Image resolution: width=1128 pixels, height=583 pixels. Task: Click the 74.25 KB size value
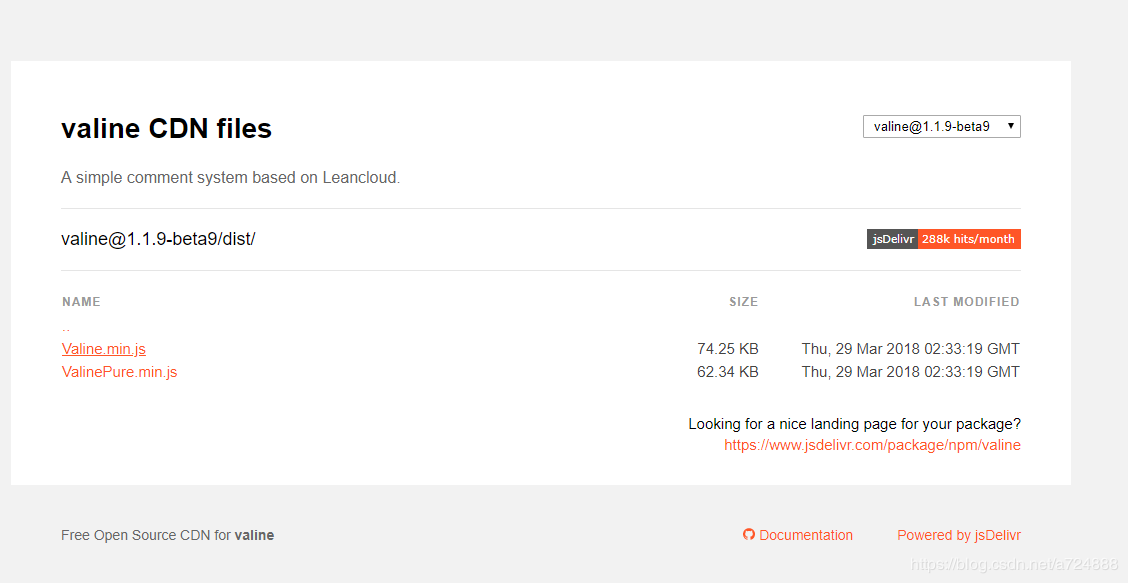[727, 349]
